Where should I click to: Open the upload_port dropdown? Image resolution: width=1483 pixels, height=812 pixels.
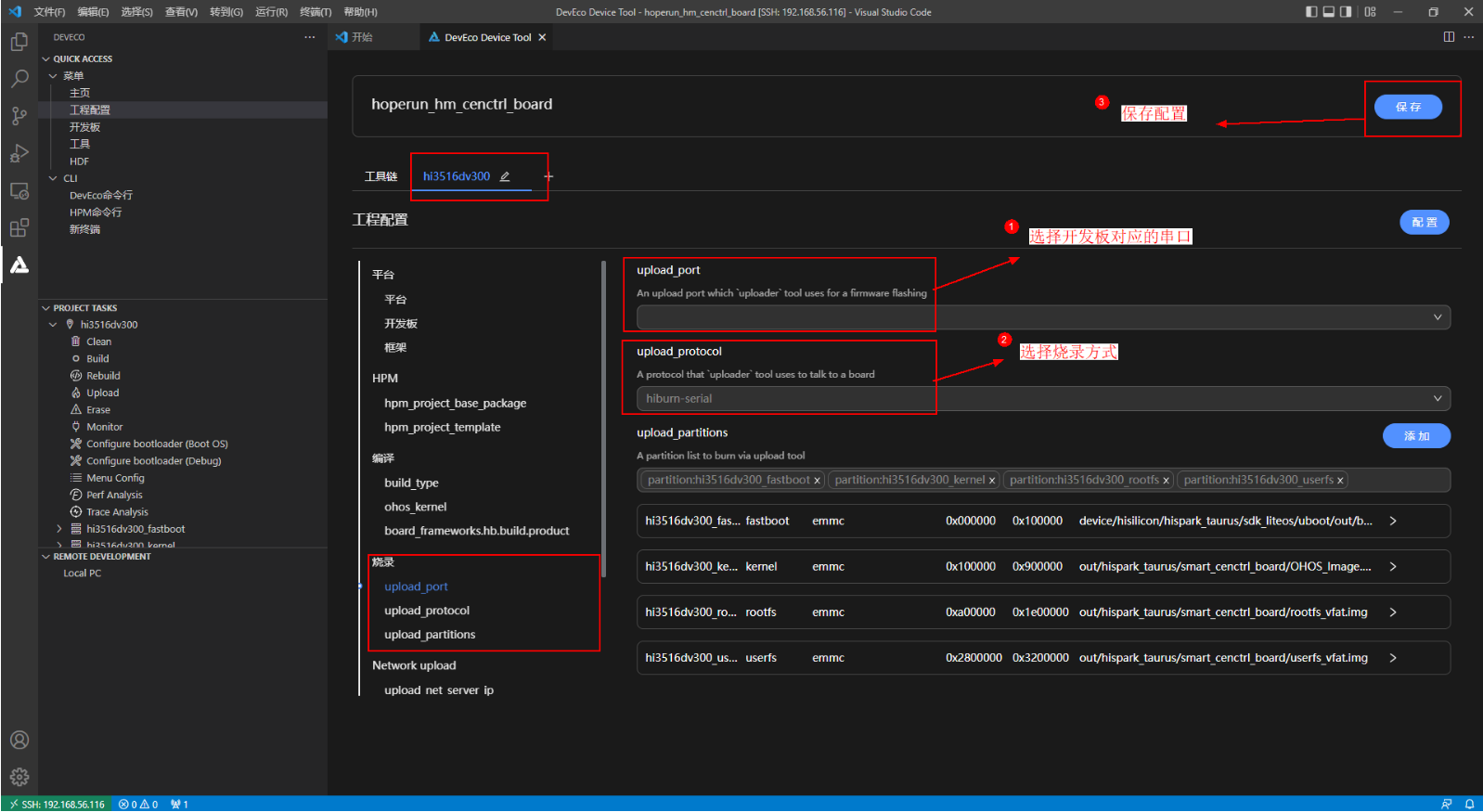click(x=1043, y=317)
